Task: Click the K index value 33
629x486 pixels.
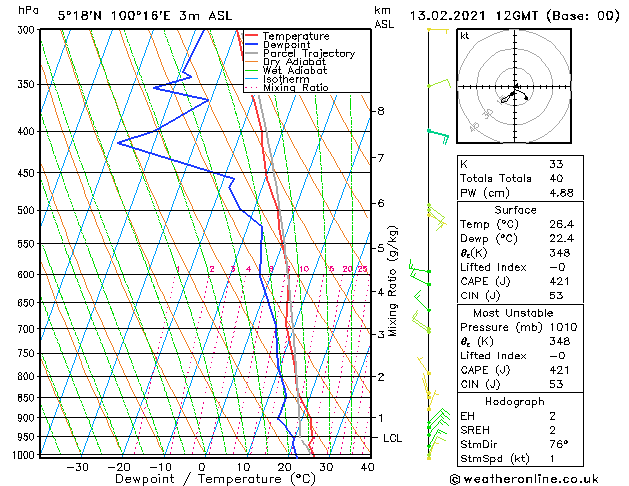Action: point(556,164)
